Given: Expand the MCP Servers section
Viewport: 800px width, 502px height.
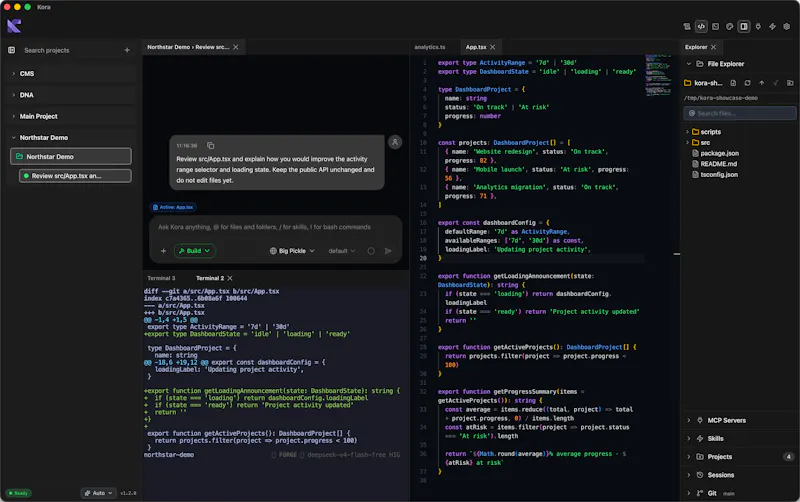Looking at the screenshot, I should coord(740,420).
